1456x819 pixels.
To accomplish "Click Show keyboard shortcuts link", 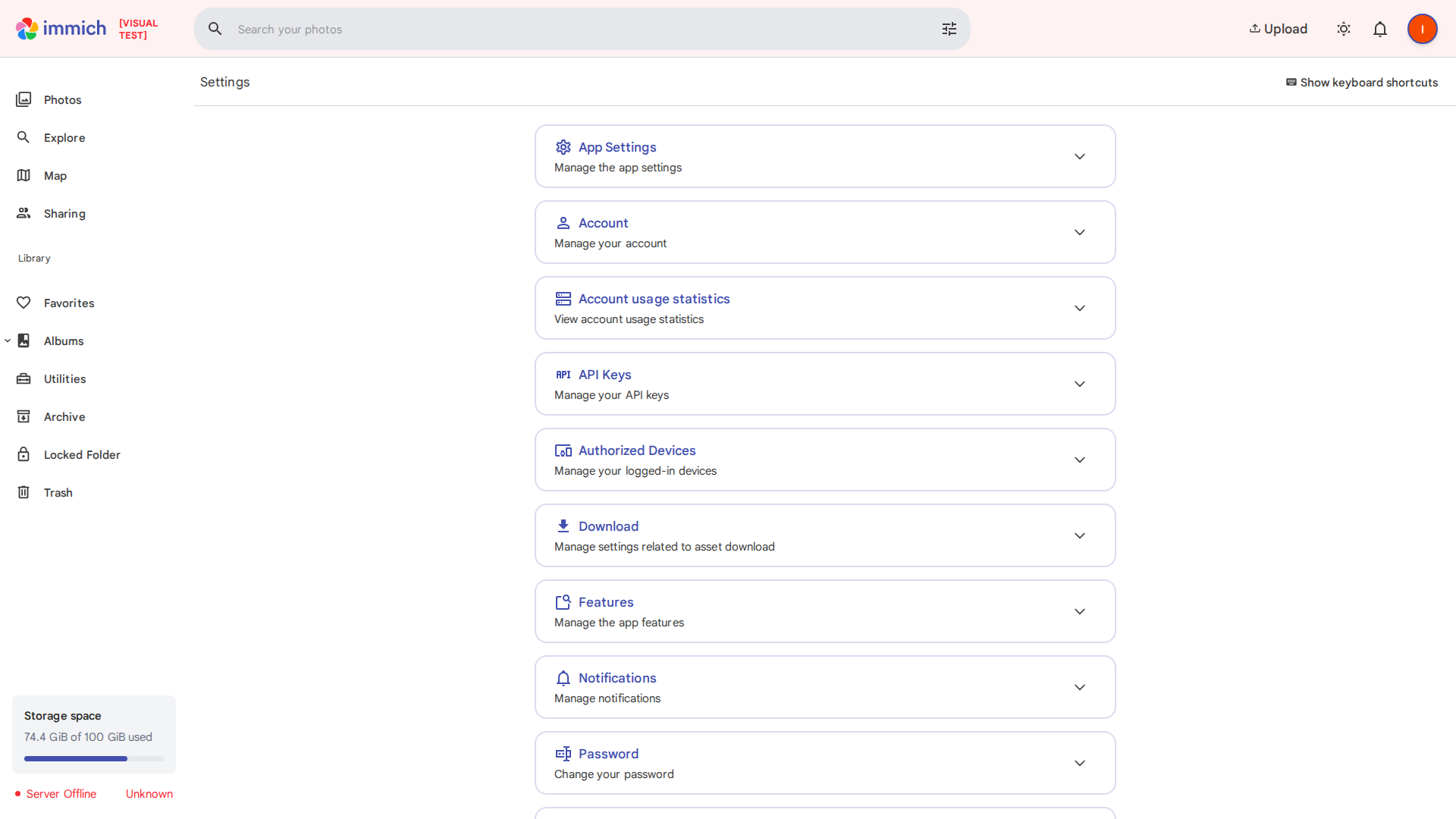I will [x=1362, y=82].
